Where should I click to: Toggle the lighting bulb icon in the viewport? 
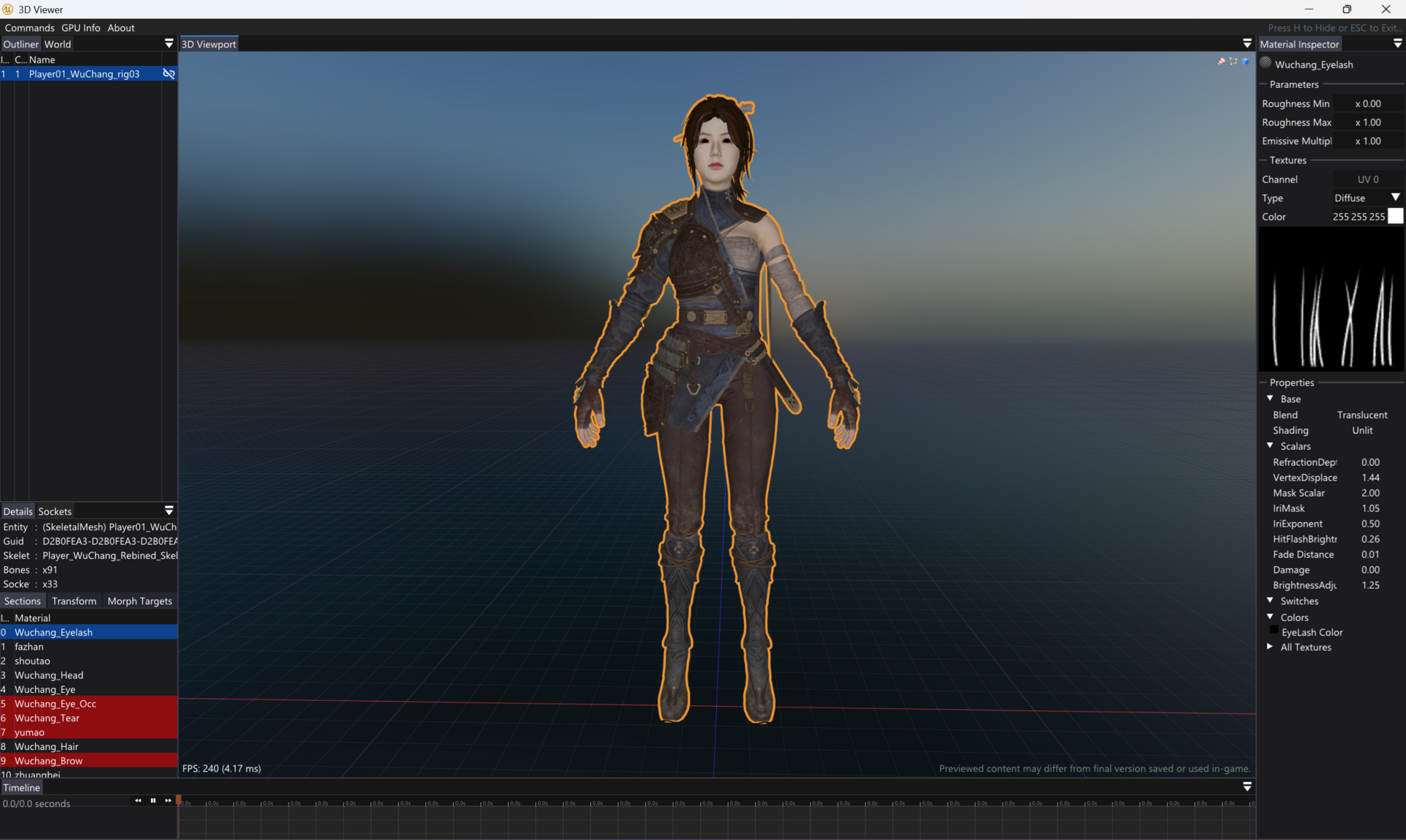pos(1221,62)
